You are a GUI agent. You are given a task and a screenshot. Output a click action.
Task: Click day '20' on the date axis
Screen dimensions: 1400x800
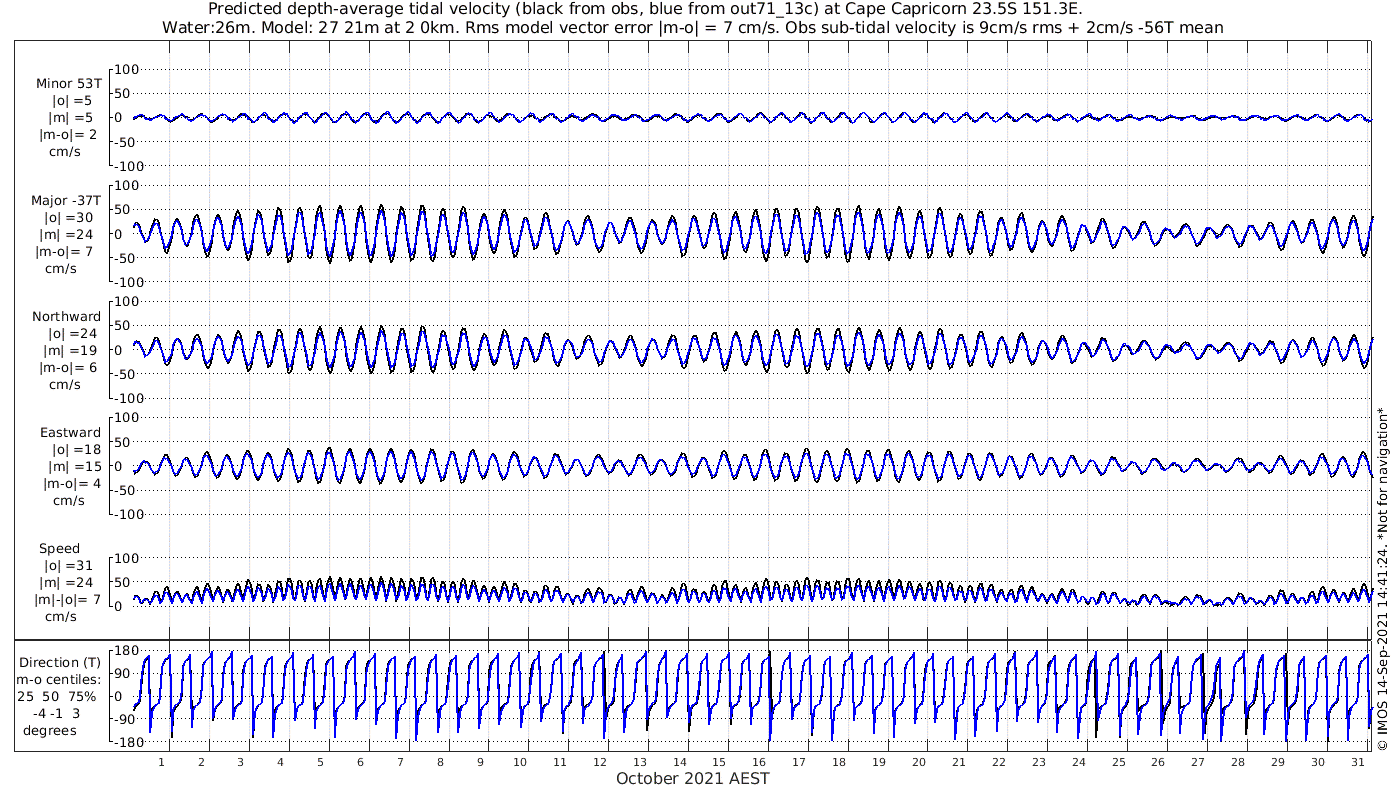[919, 762]
